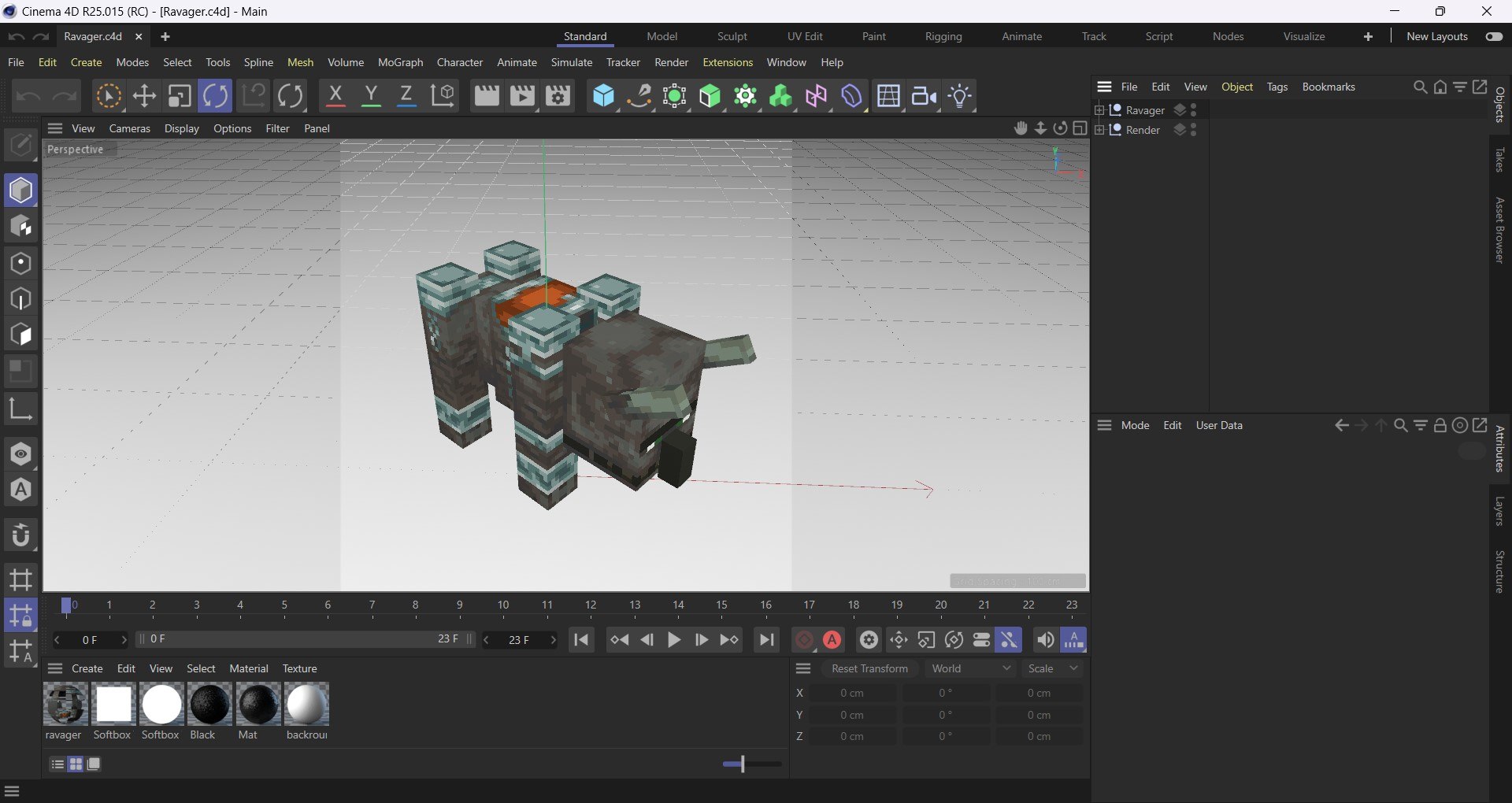Expand the Render object tree
The height and width of the screenshot is (803, 1512).
(1099, 130)
